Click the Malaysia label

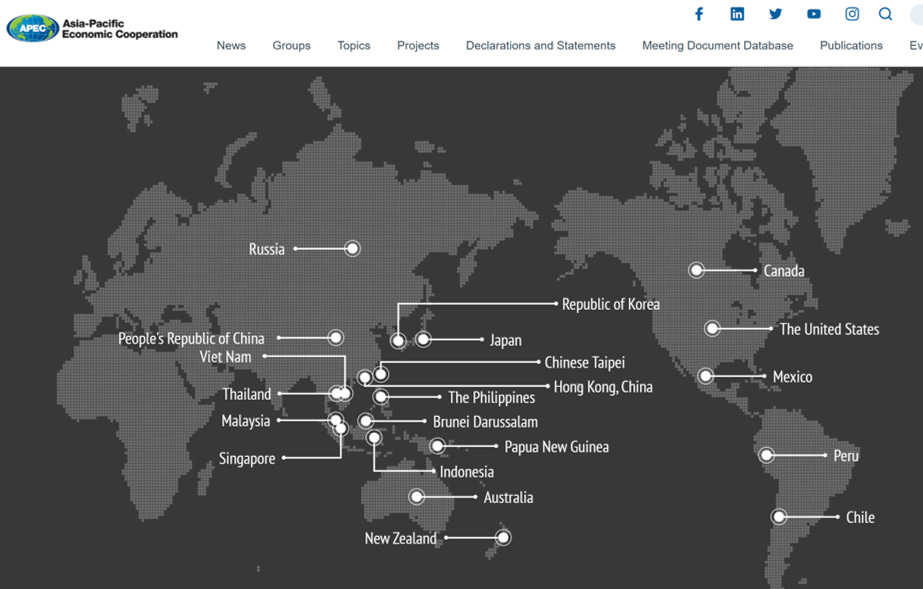point(245,421)
